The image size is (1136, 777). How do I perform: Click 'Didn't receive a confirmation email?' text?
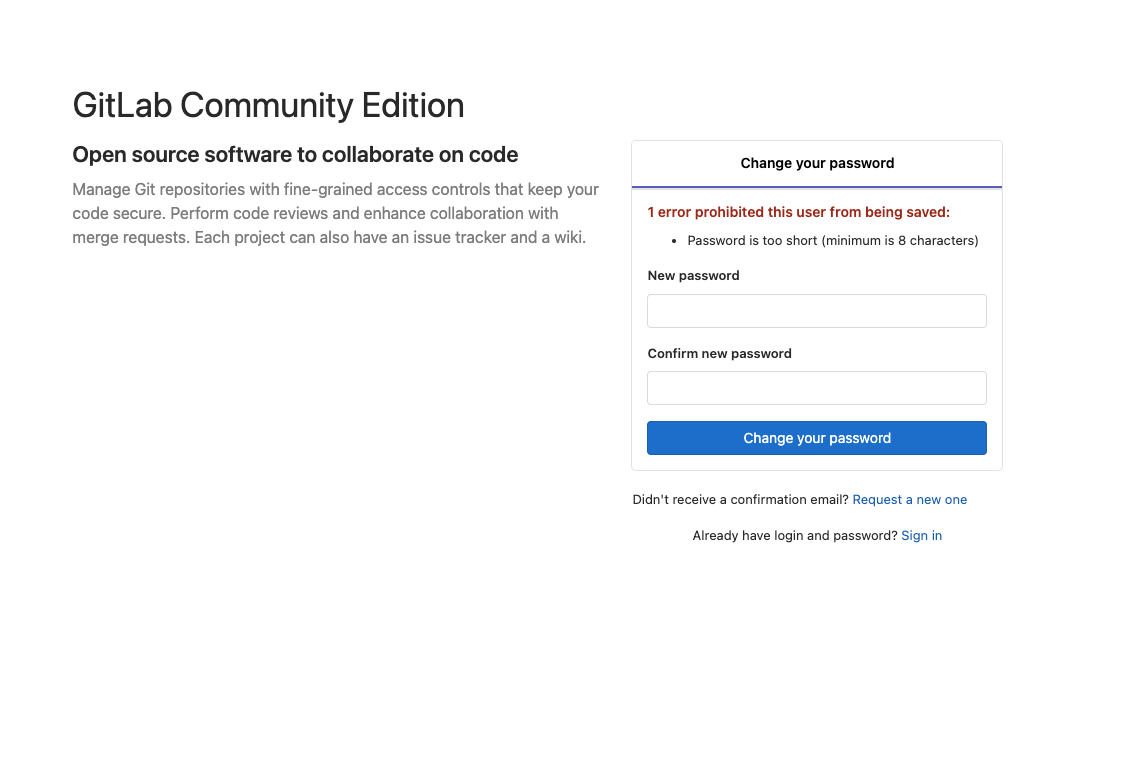(x=740, y=499)
